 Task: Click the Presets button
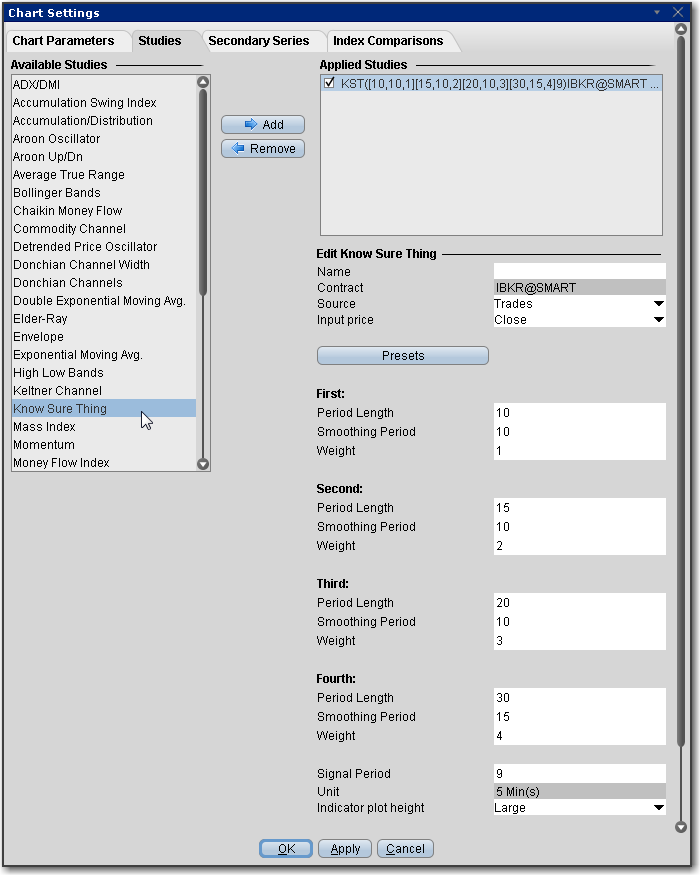point(402,355)
